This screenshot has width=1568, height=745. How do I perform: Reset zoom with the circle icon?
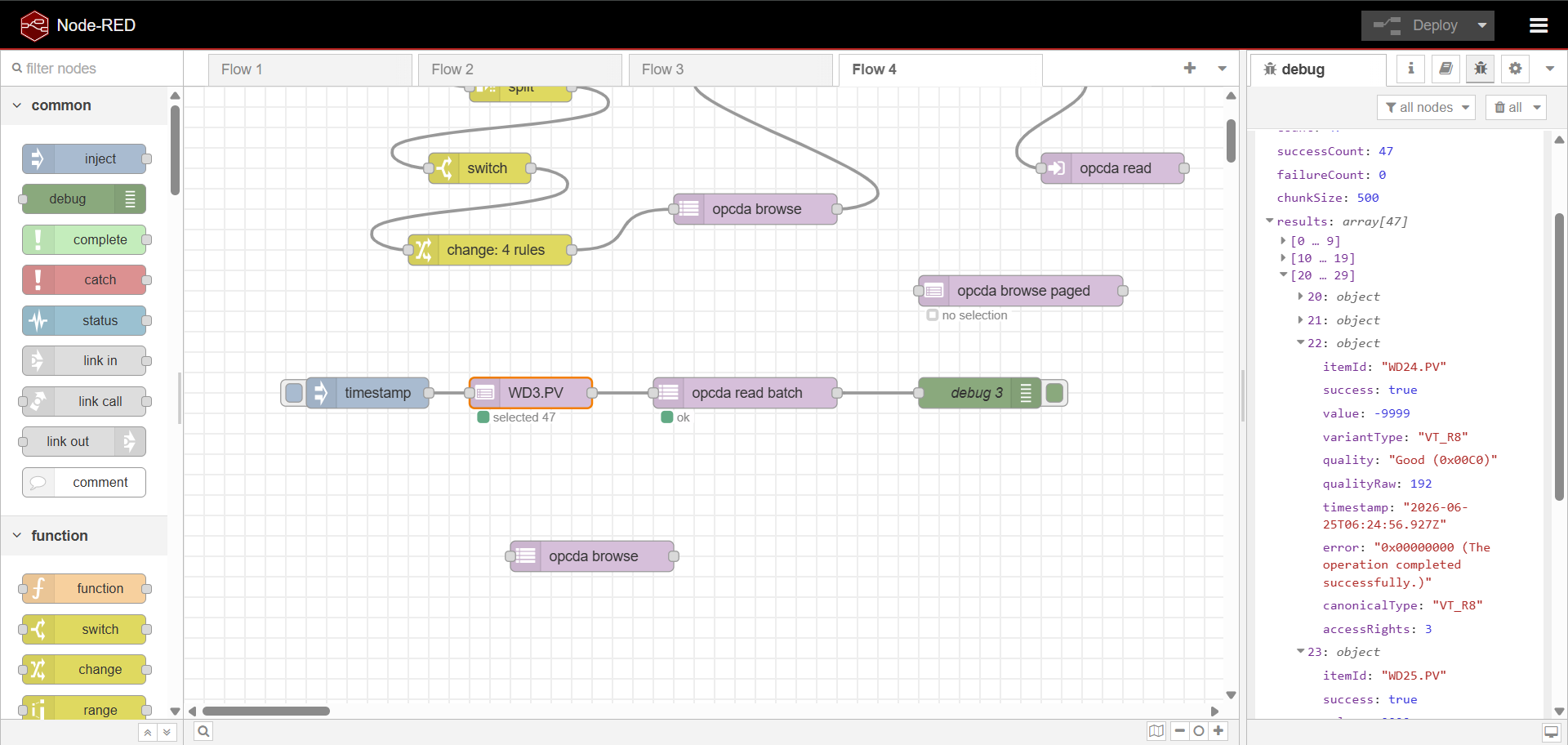(1199, 731)
